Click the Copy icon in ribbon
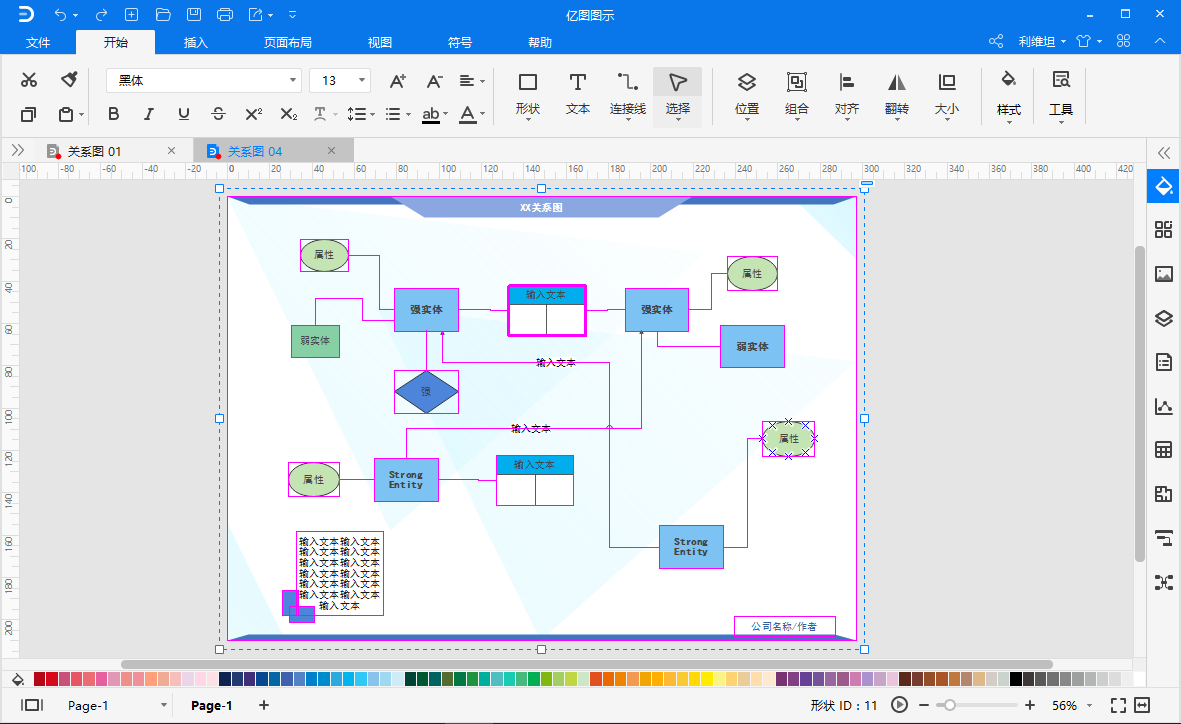The width and height of the screenshot is (1181, 724). tap(28, 114)
